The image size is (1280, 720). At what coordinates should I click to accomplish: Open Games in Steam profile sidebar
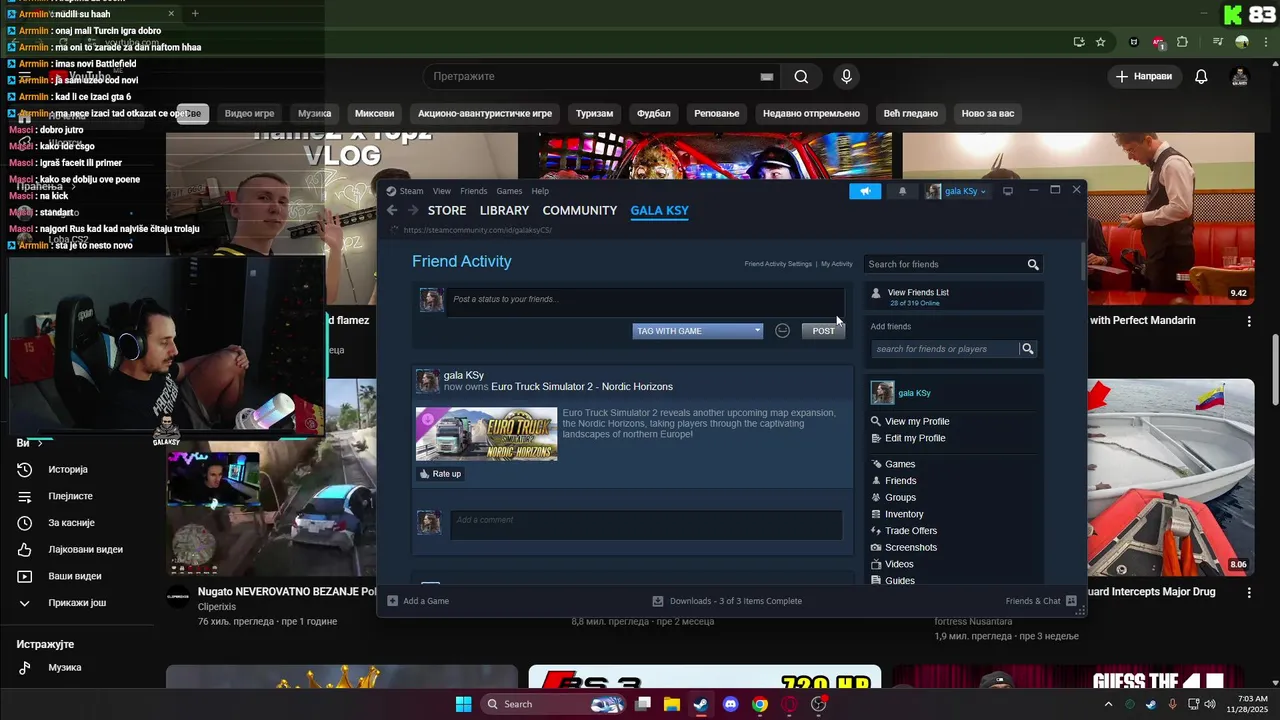click(x=900, y=464)
